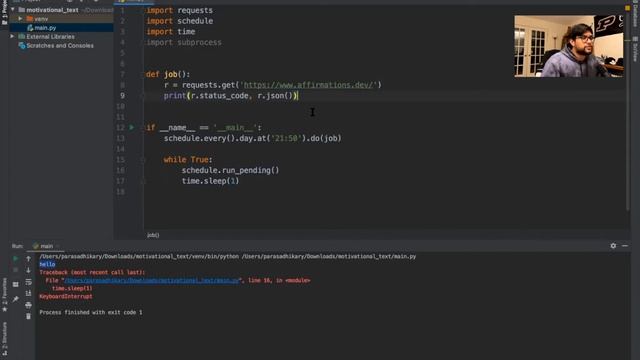
Task: Click the run gutter arrow at line 12
Action: 131,127
